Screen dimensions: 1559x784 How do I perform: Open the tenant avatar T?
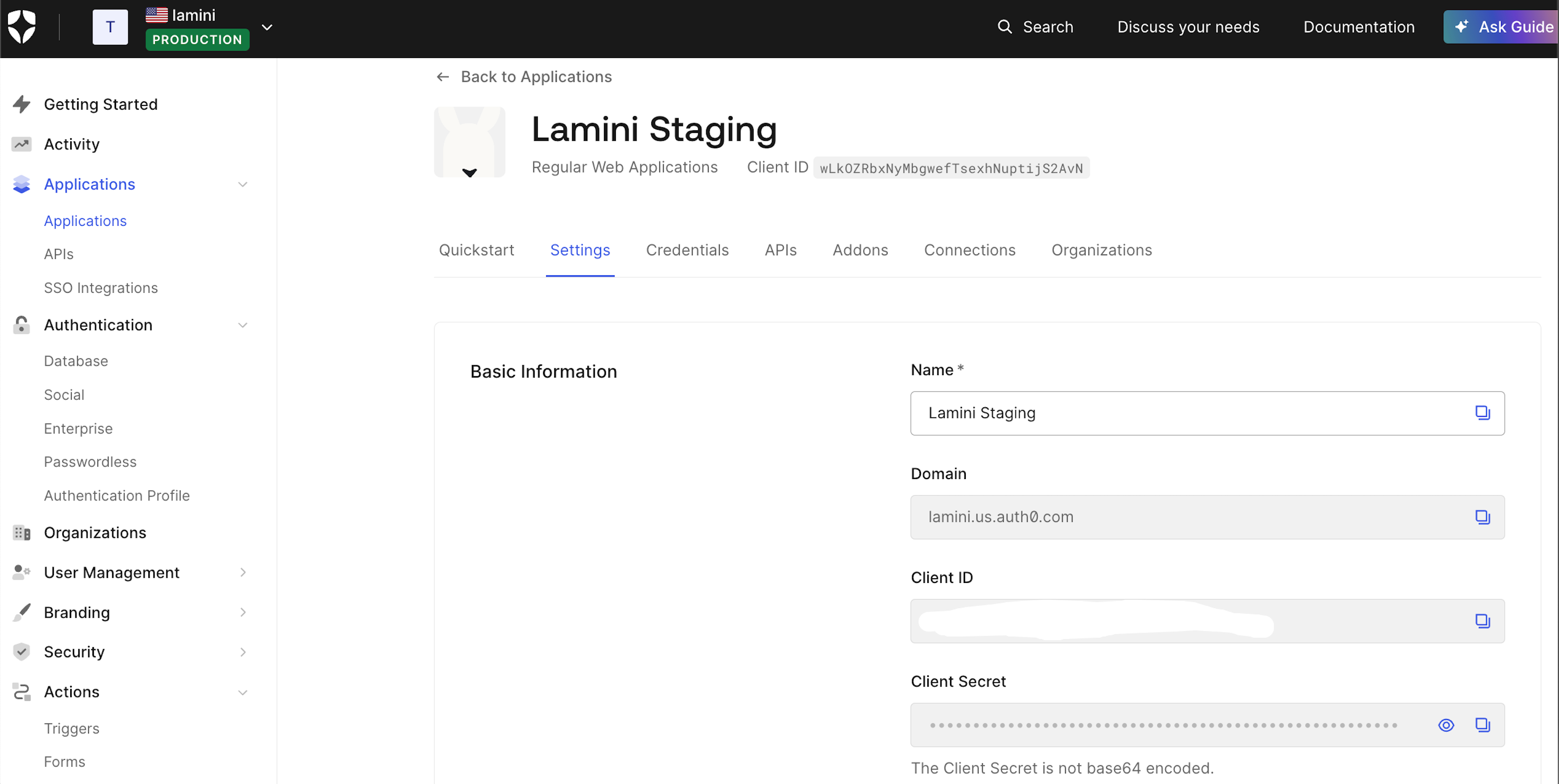click(x=110, y=26)
